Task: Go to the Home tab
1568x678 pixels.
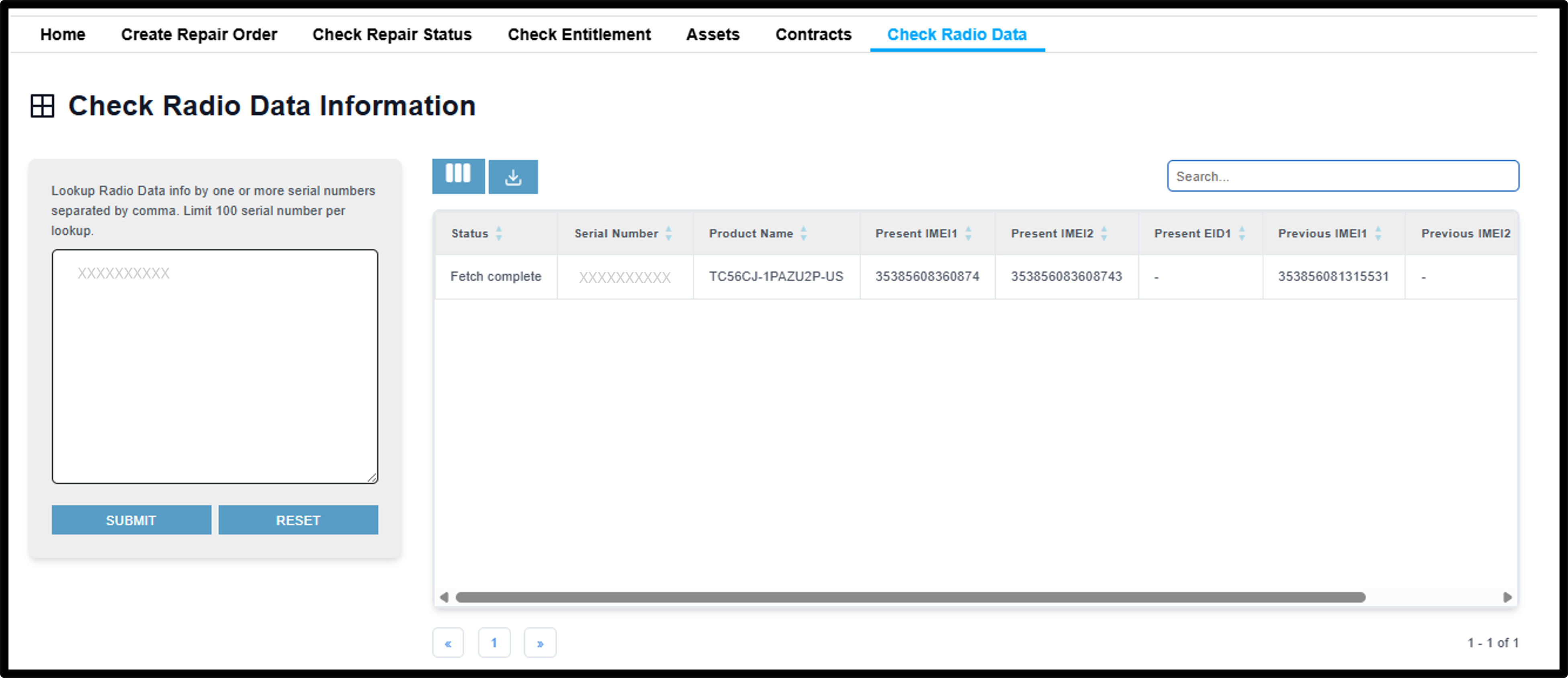Action: coord(63,35)
